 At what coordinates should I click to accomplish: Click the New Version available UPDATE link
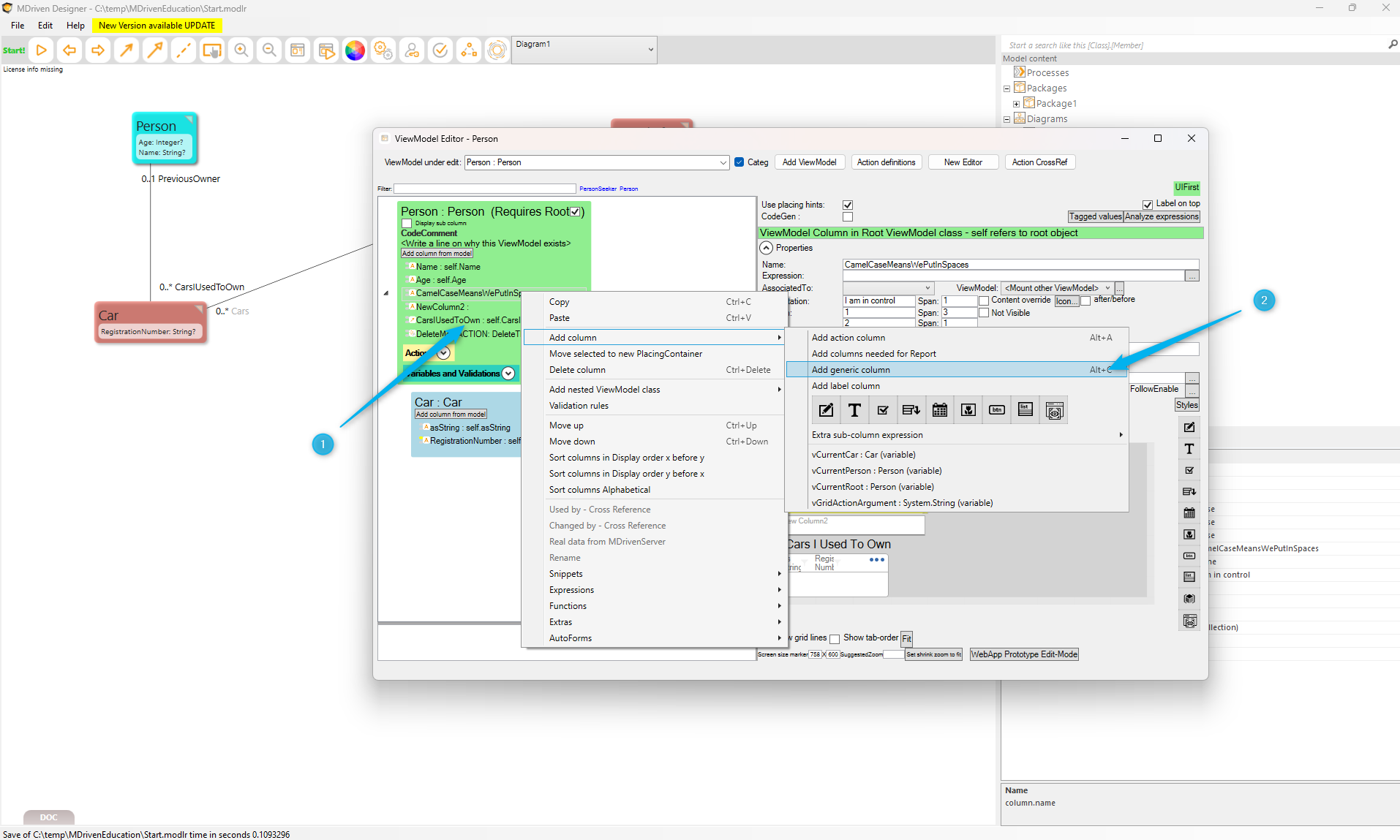157,26
